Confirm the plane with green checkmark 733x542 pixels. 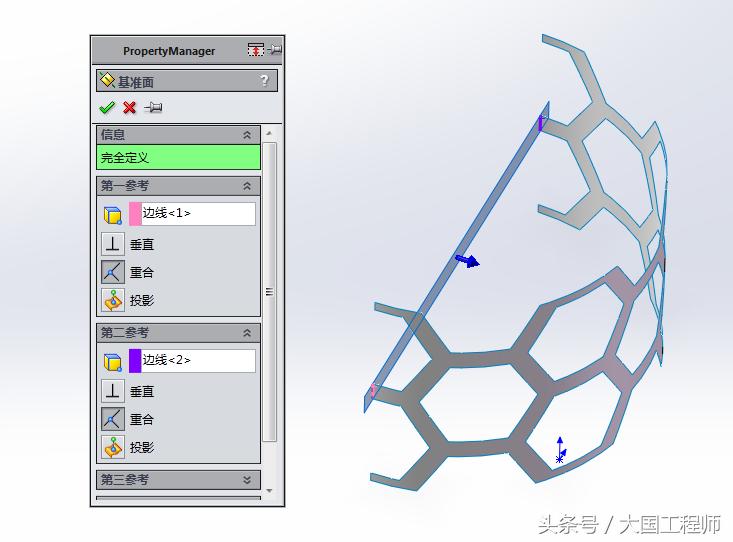pyautogui.click(x=107, y=108)
